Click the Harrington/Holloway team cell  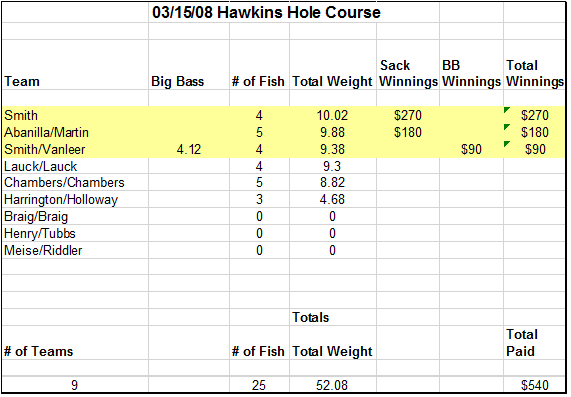point(75,200)
